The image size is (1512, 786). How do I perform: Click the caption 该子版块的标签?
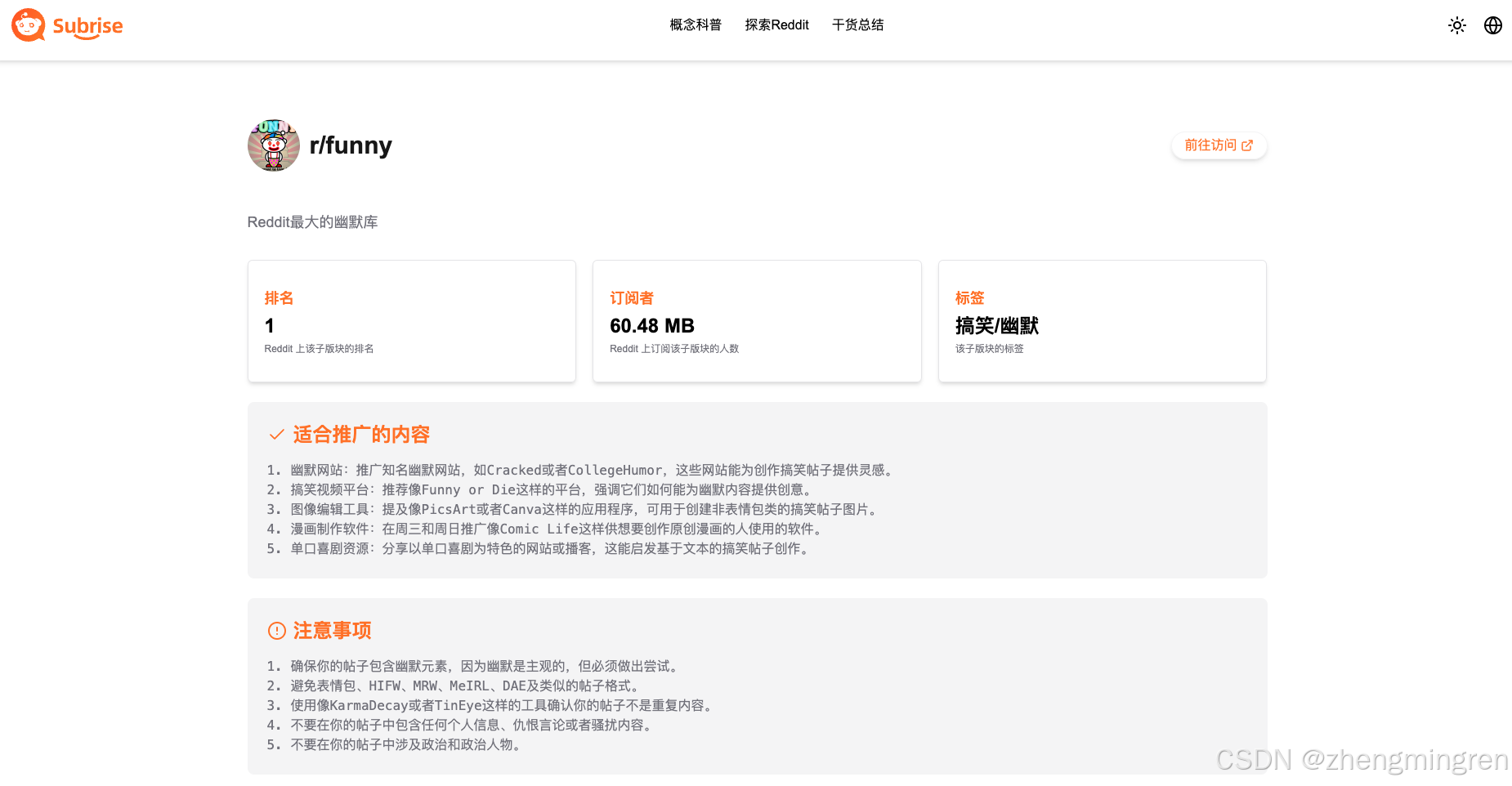[990, 349]
